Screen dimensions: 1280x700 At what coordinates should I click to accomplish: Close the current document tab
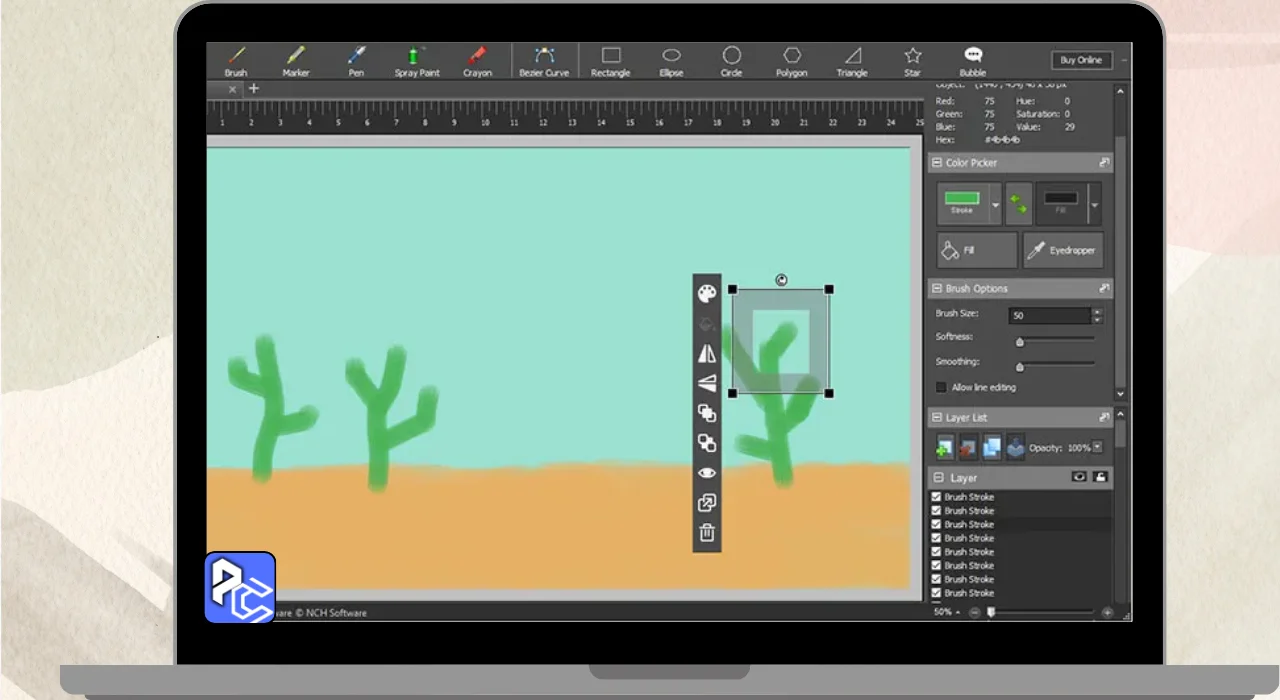pyautogui.click(x=233, y=89)
